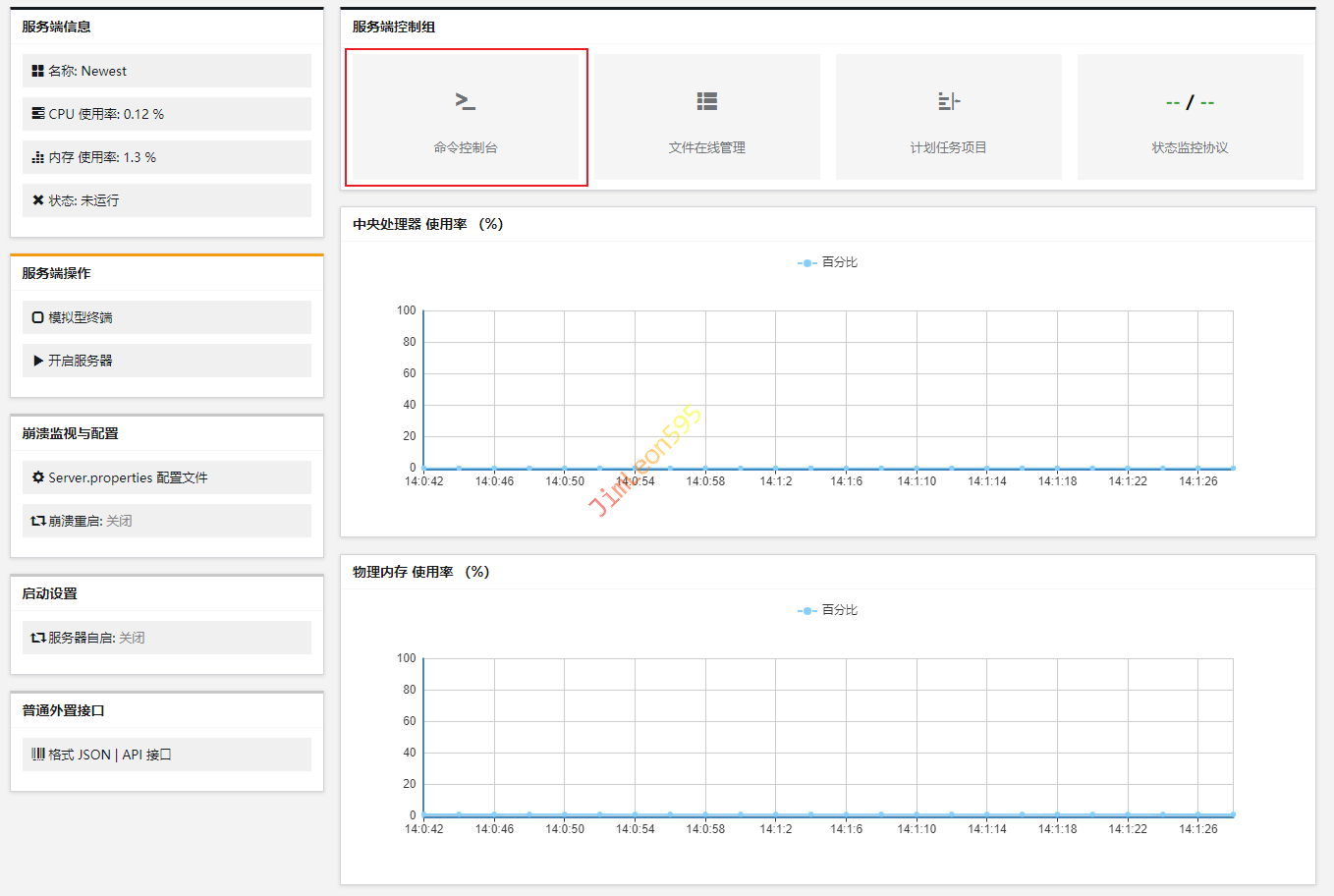Open the 模拟型终端 terminal button
The image size is (1334, 896).
[x=166, y=317]
